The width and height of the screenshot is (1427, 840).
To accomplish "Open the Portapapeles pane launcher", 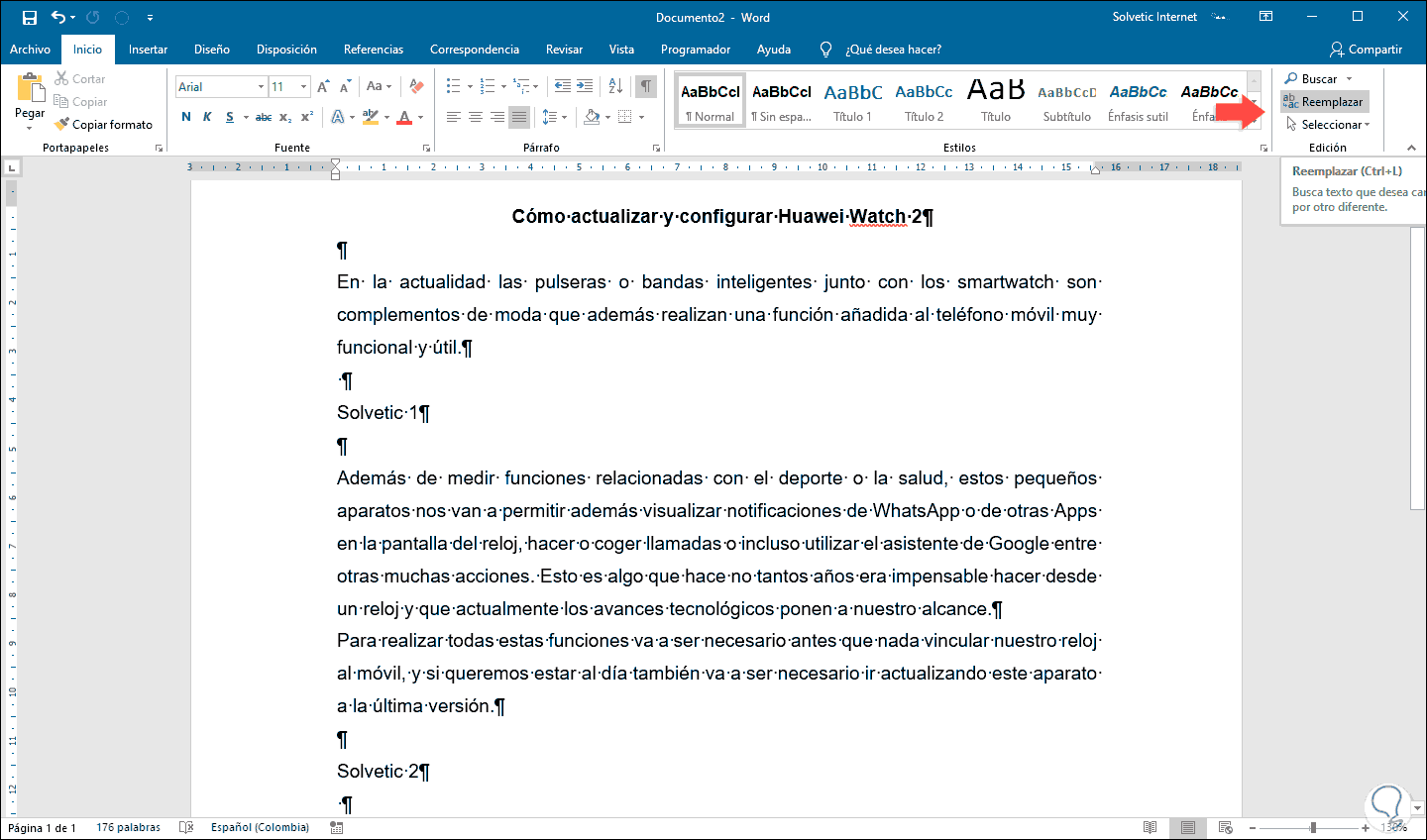I will (159, 149).
